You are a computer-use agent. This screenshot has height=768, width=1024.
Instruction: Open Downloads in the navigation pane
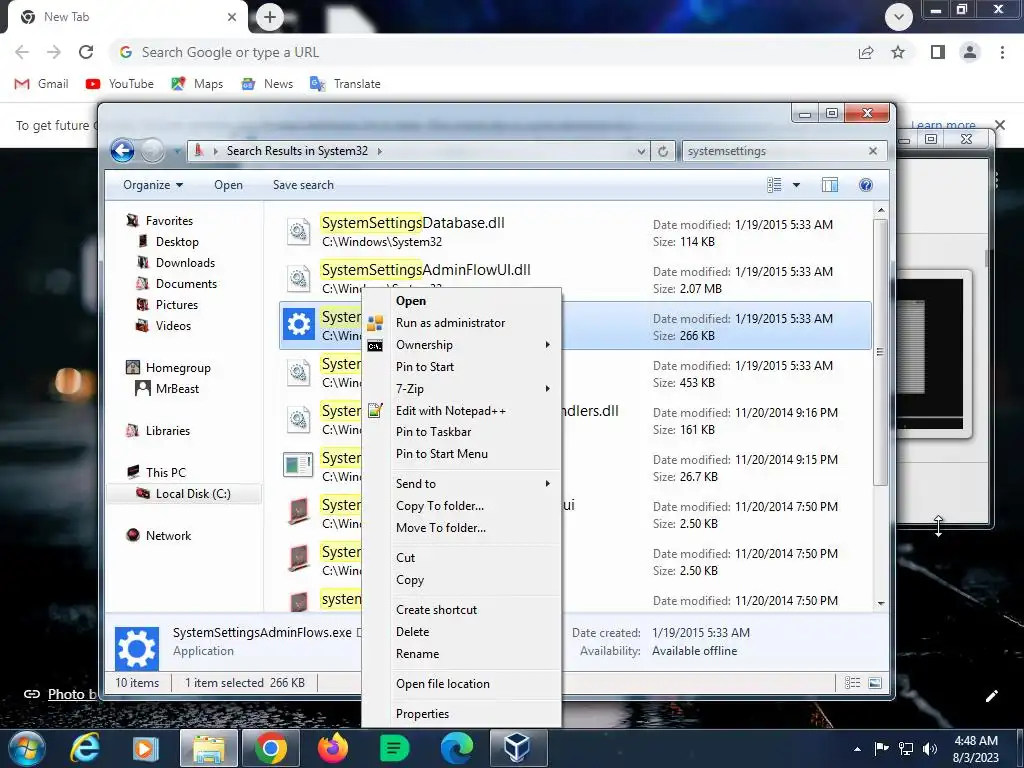click(185, 263)
